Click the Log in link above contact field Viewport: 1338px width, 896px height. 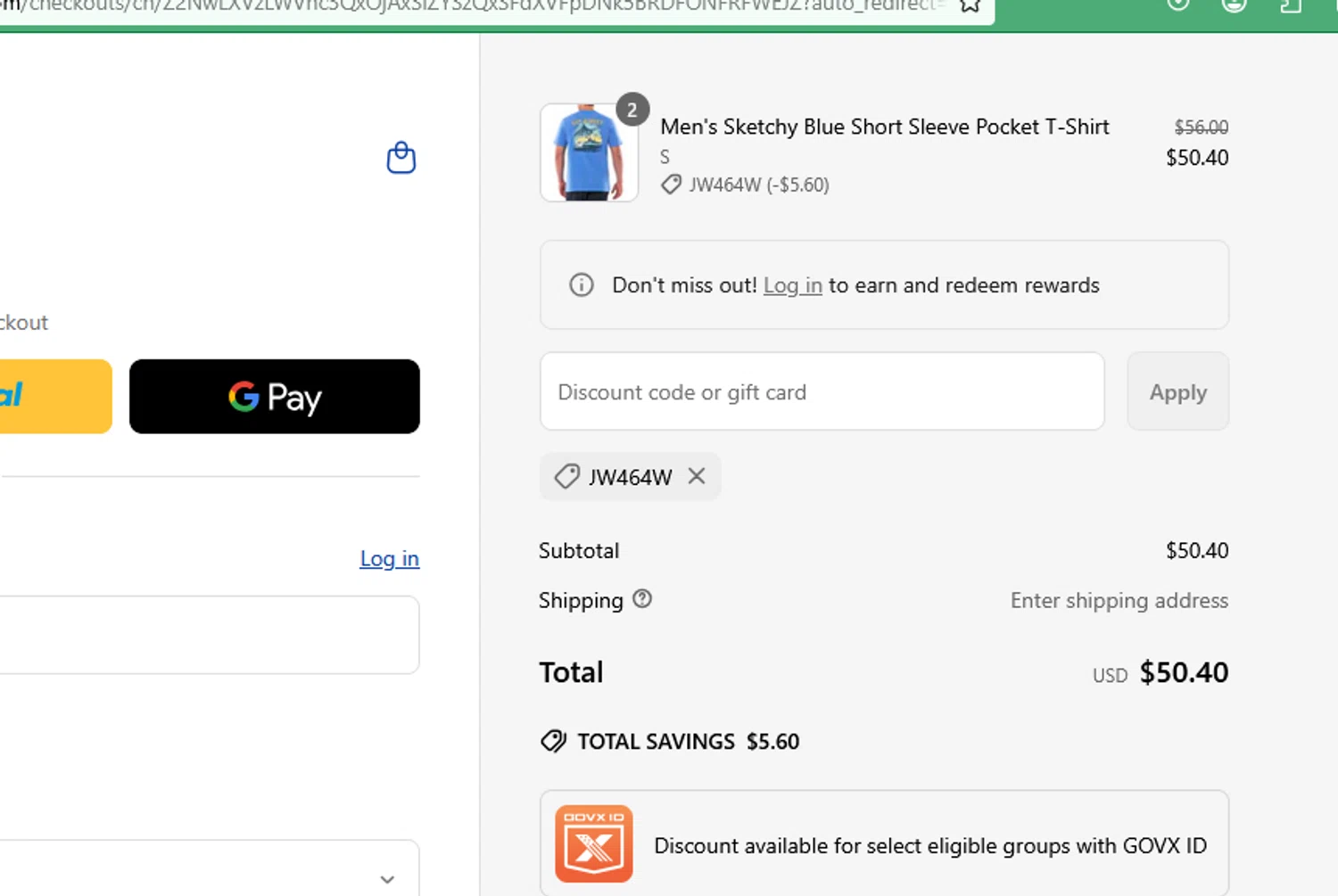390,558
